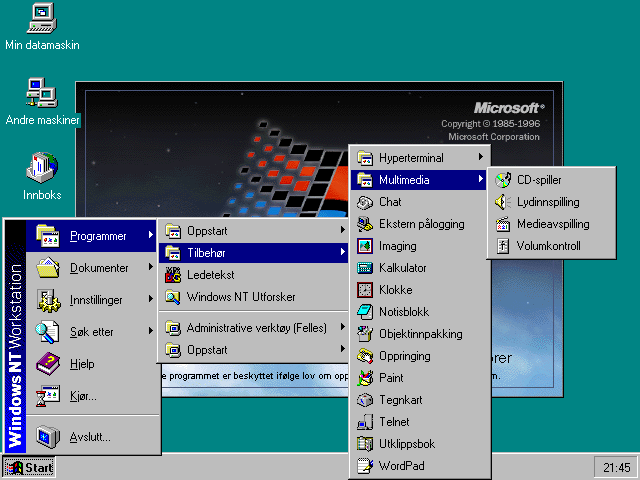Click the Klokke clock program icon
The image size is (640, 480).
pyautogui.click(x=365, y=290)
